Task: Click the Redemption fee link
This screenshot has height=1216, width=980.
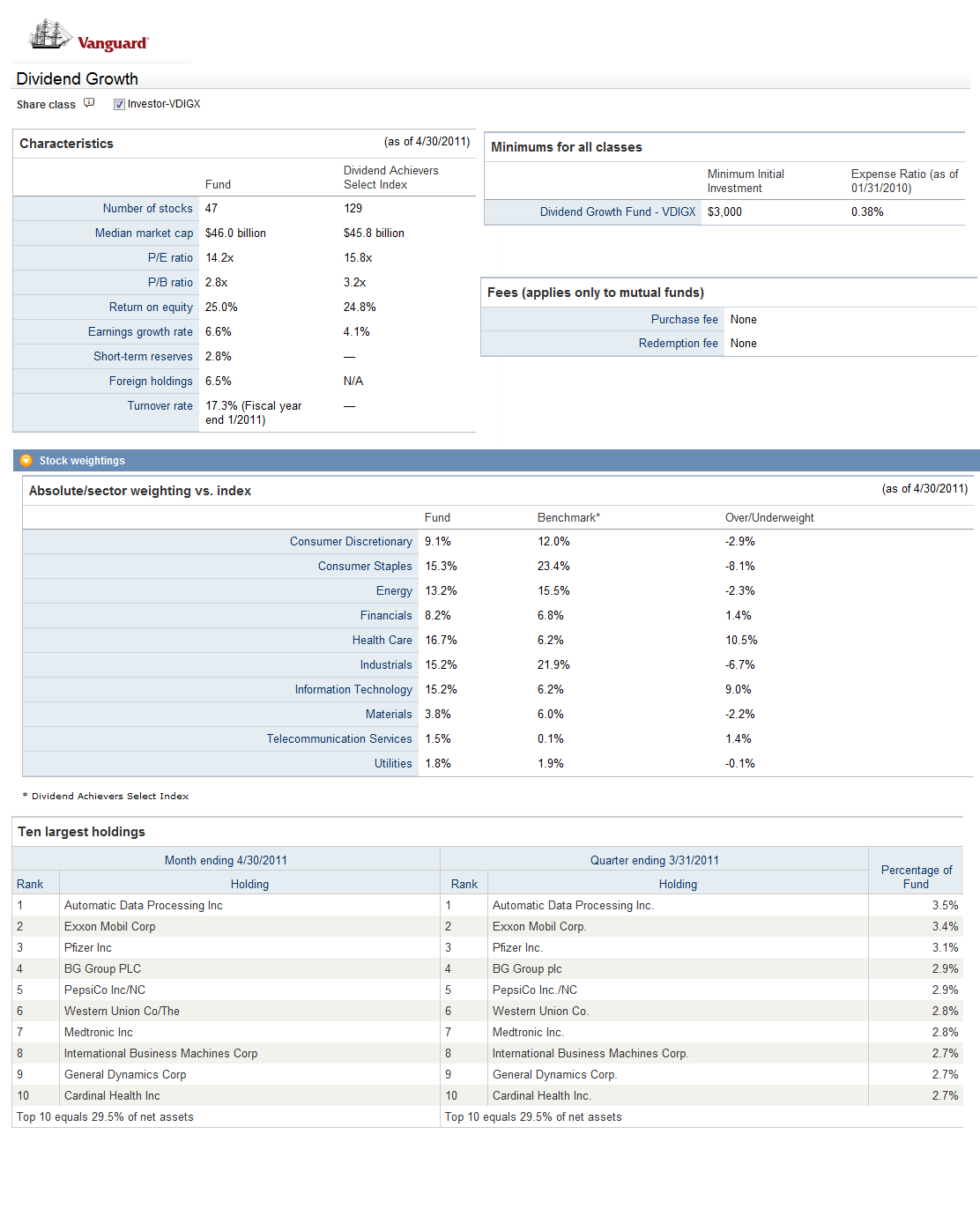Action: click(678, 343)
